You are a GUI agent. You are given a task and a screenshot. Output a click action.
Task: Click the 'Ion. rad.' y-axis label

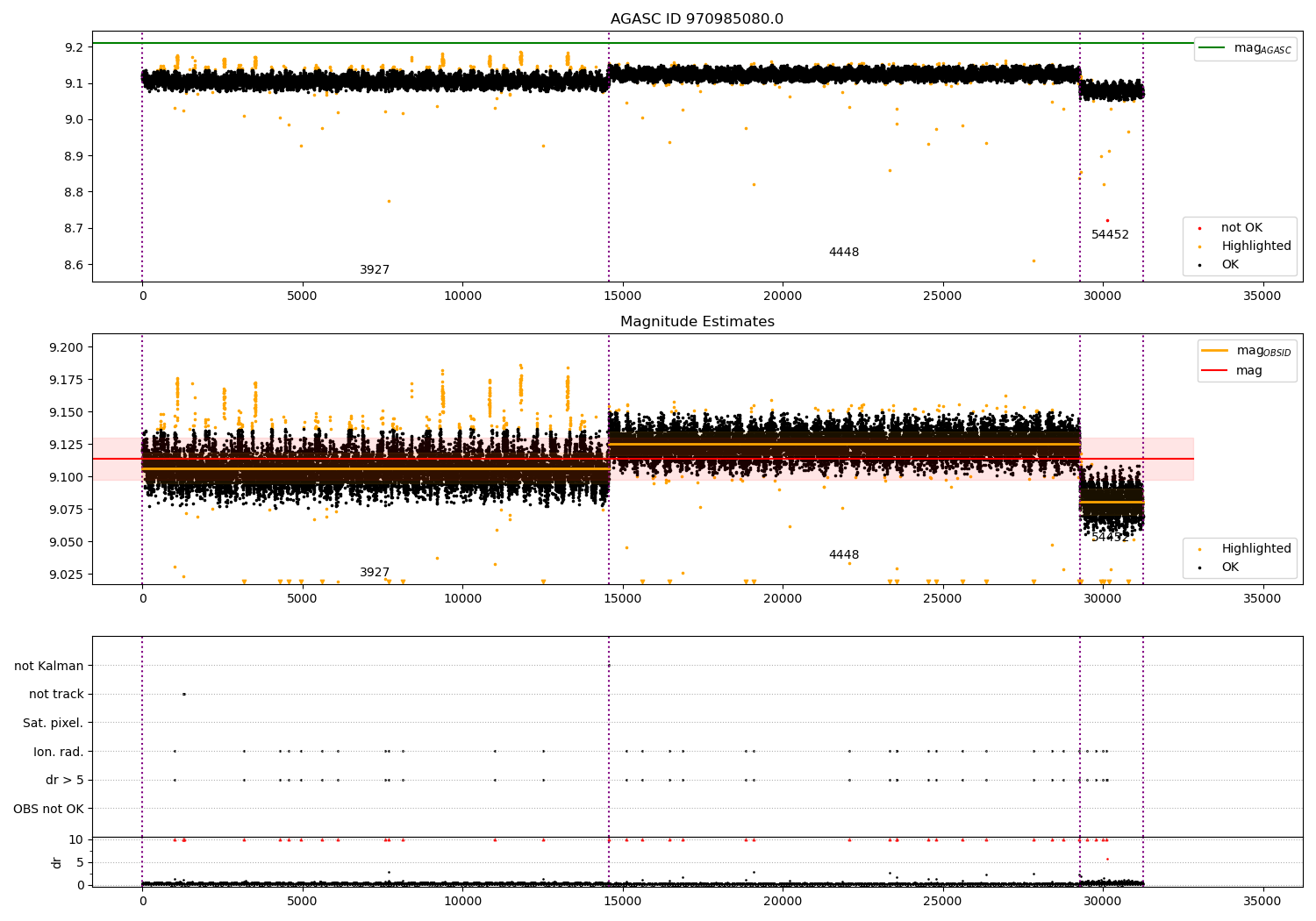[59, 752]
